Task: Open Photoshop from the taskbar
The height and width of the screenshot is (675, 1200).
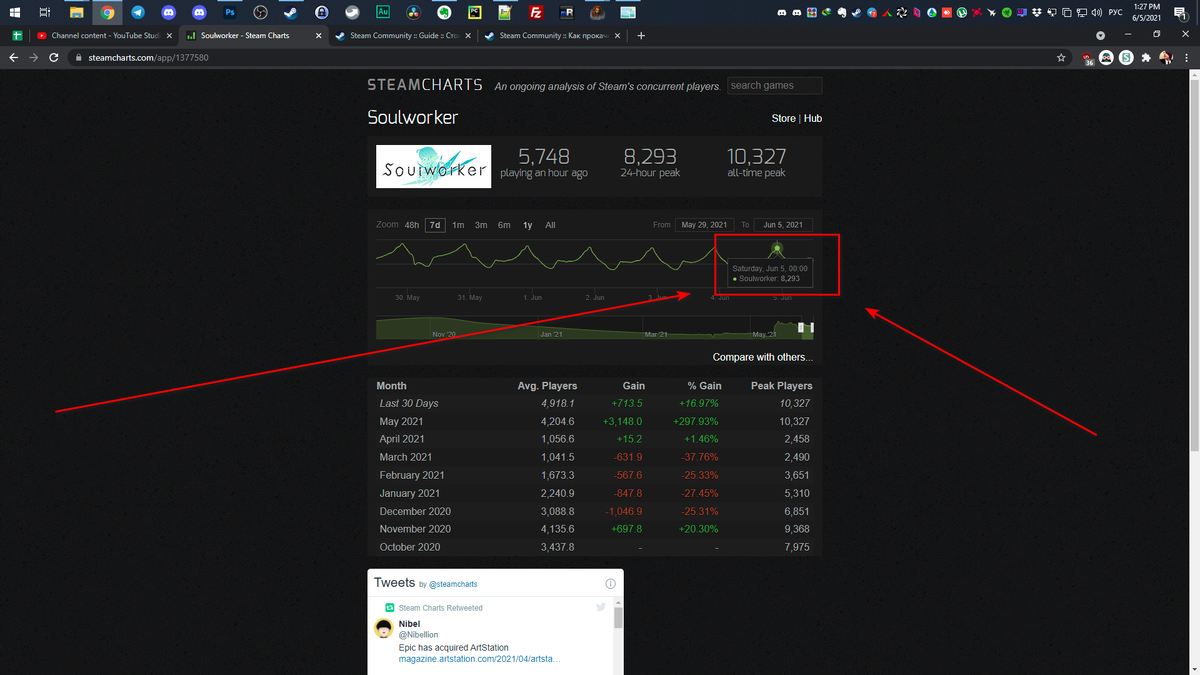Action: [x=229, y=13]
